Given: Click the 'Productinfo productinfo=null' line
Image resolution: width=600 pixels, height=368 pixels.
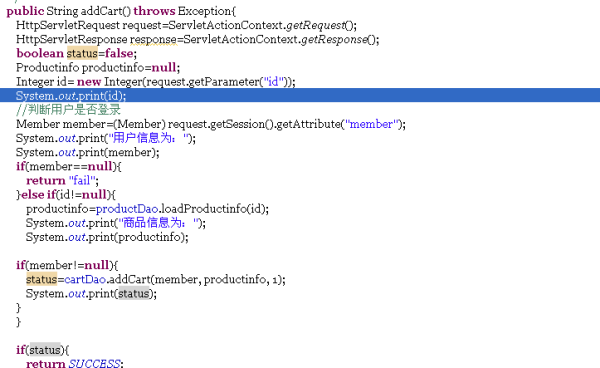Looking at the screenshot, I should (98, 67).
